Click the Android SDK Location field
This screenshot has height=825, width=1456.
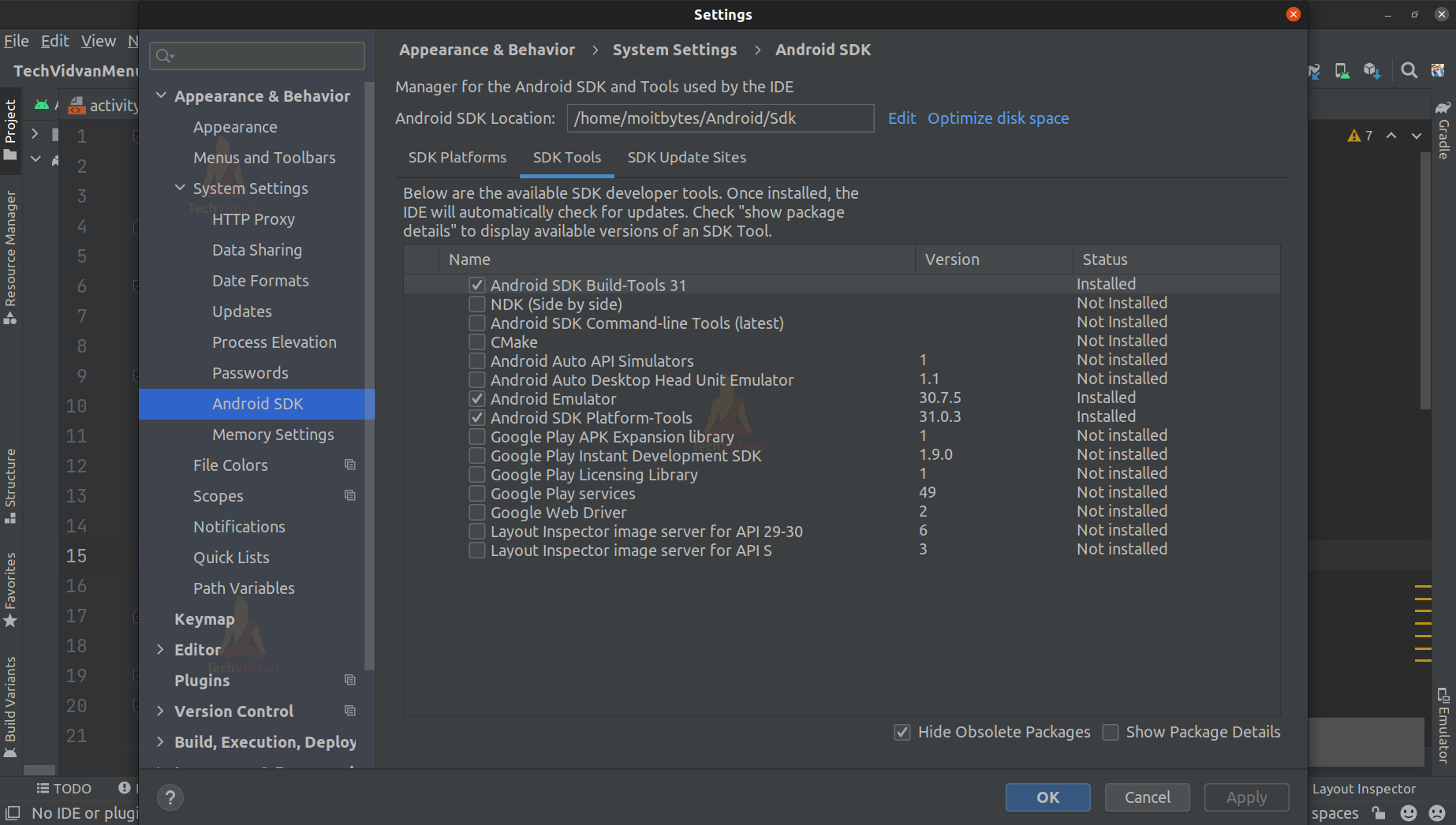coord(720,118)
